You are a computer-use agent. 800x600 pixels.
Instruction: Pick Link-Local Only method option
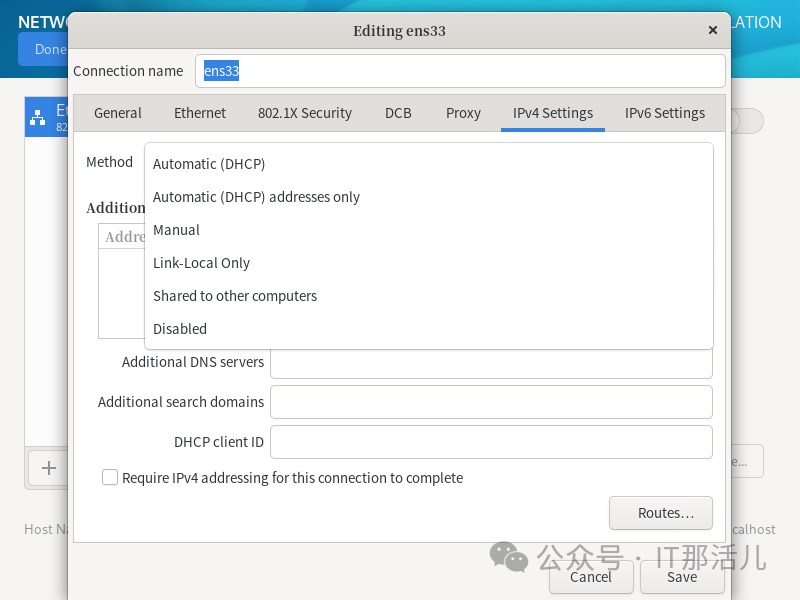tap(201, 263)
